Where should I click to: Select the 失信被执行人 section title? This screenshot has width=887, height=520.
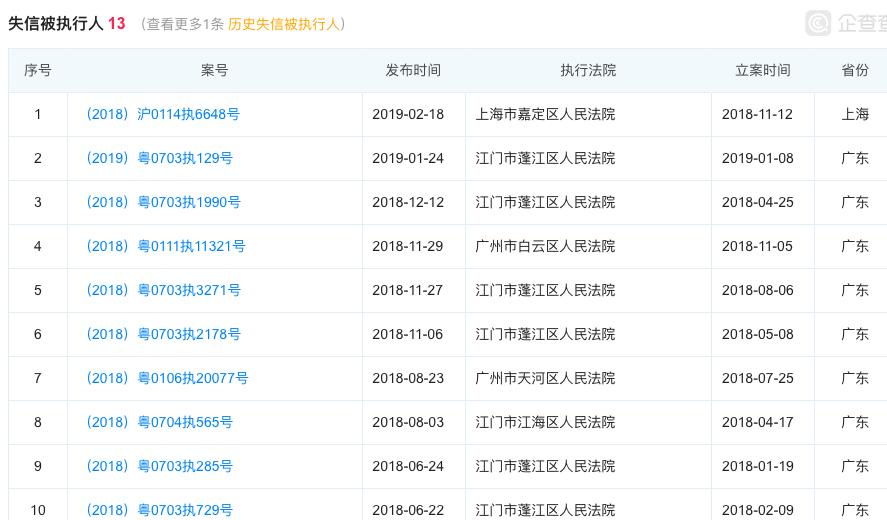tap(55, 24)
